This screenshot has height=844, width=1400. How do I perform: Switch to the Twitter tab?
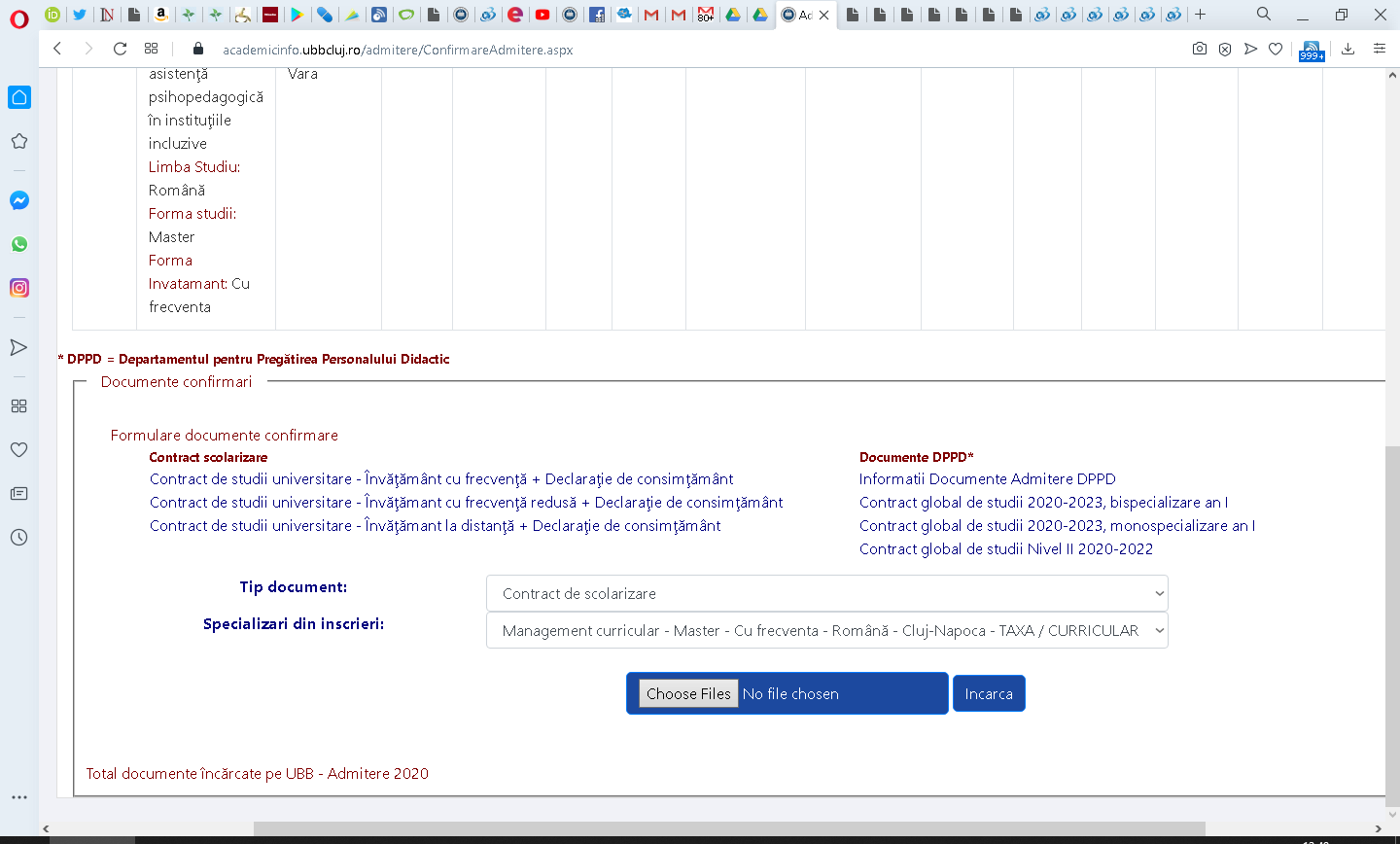click(x=80, y=15)
